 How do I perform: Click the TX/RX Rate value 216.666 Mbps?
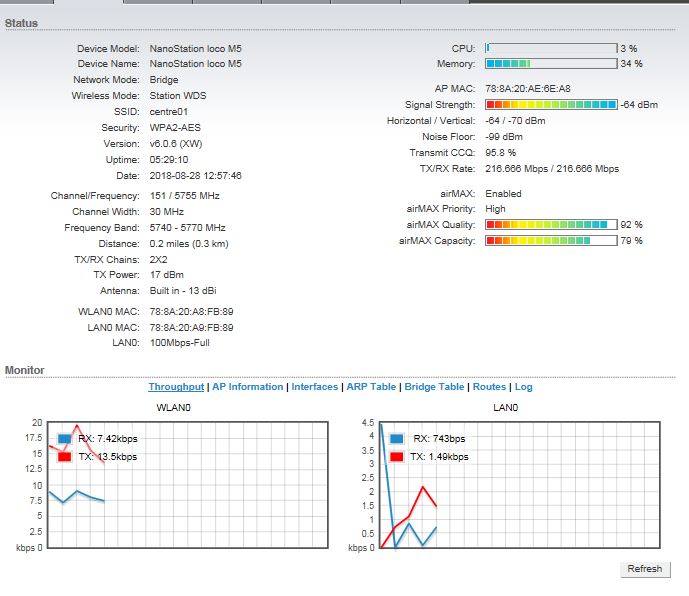552,169
